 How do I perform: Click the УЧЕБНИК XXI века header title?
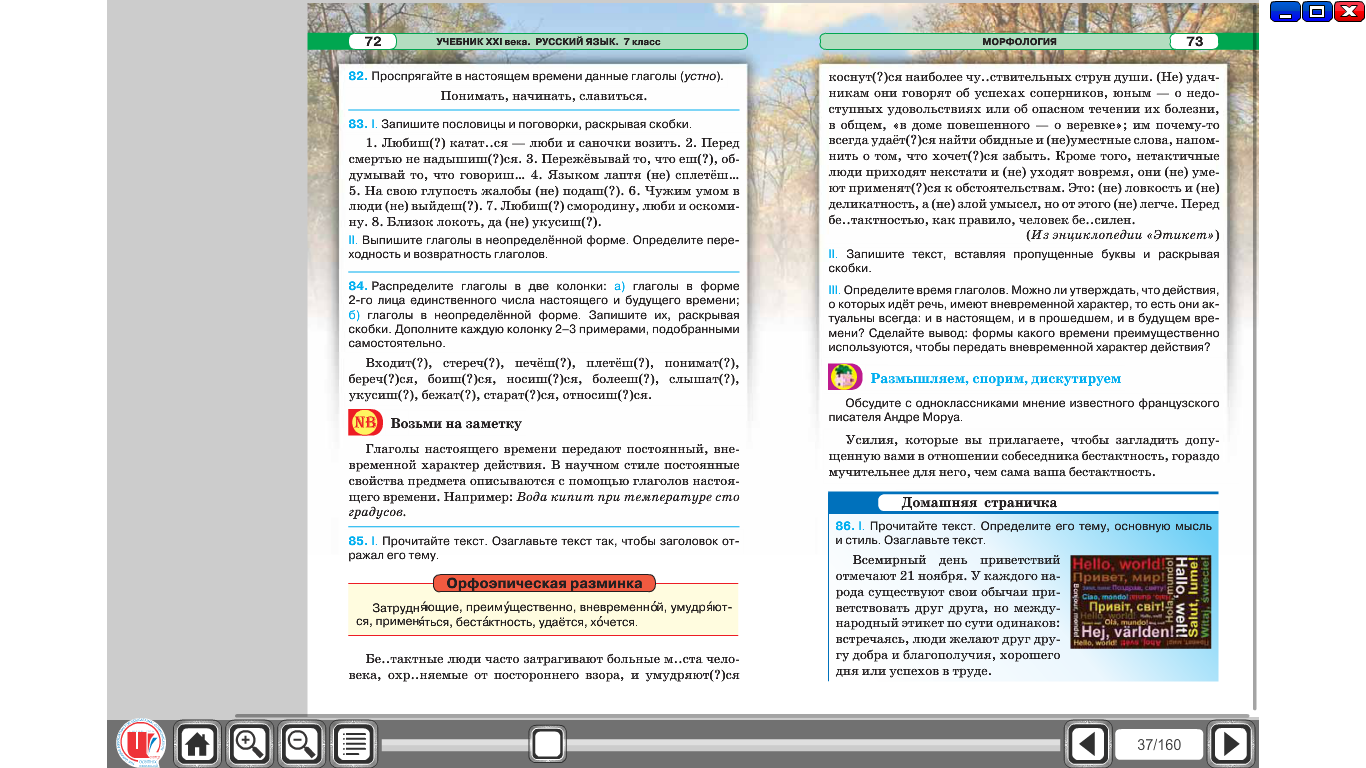(x=548, y=42)
